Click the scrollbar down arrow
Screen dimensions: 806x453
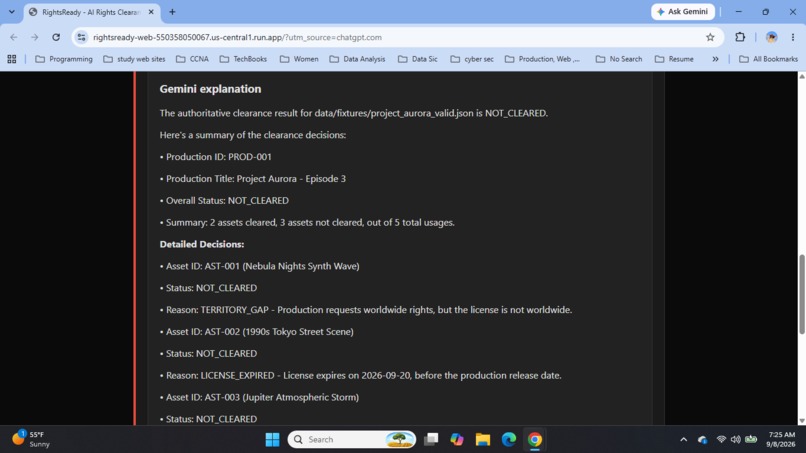click(801, 421)
